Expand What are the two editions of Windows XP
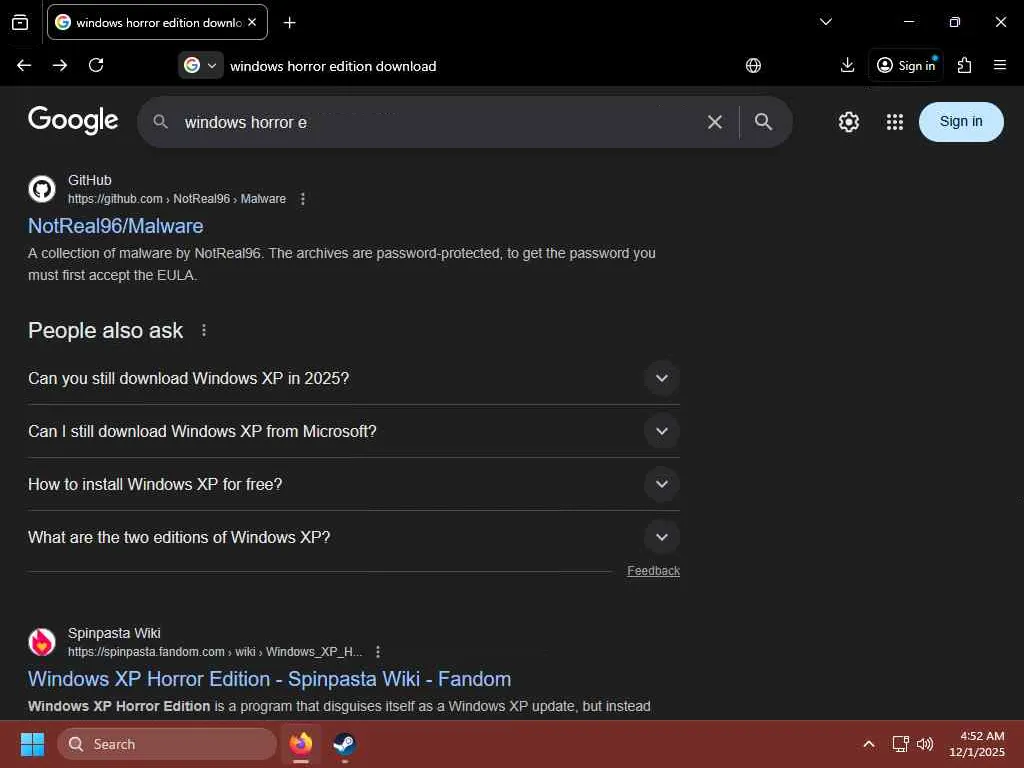 353,537
